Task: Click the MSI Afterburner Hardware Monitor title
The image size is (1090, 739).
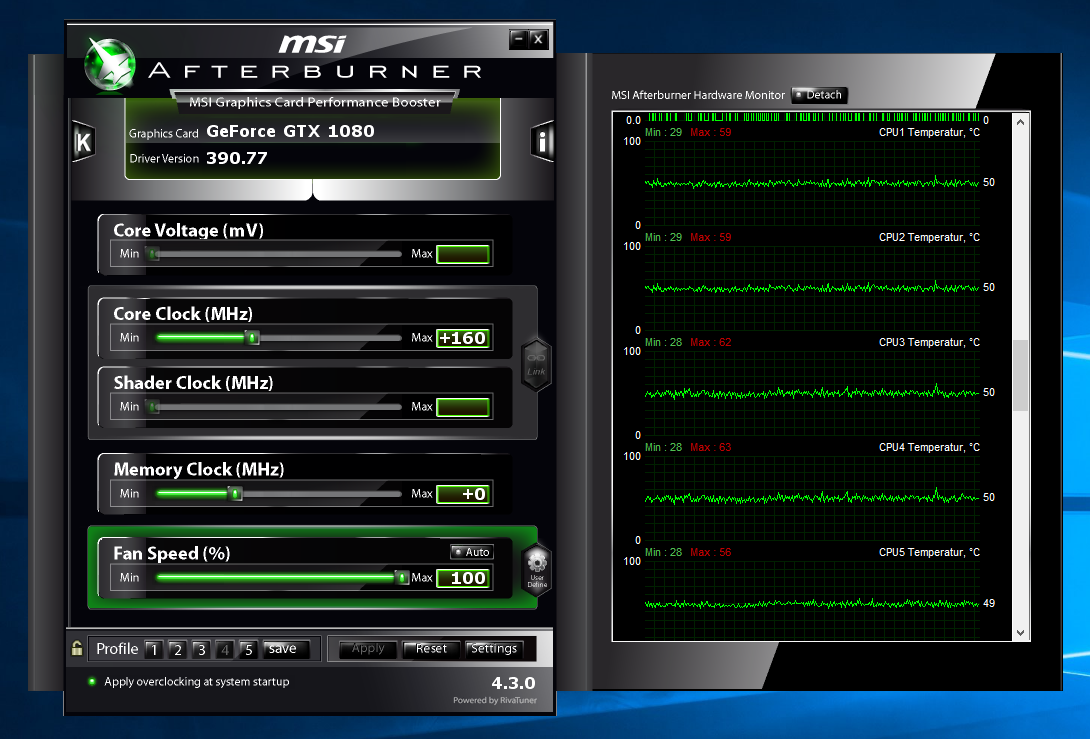Action: pos(698,95)
